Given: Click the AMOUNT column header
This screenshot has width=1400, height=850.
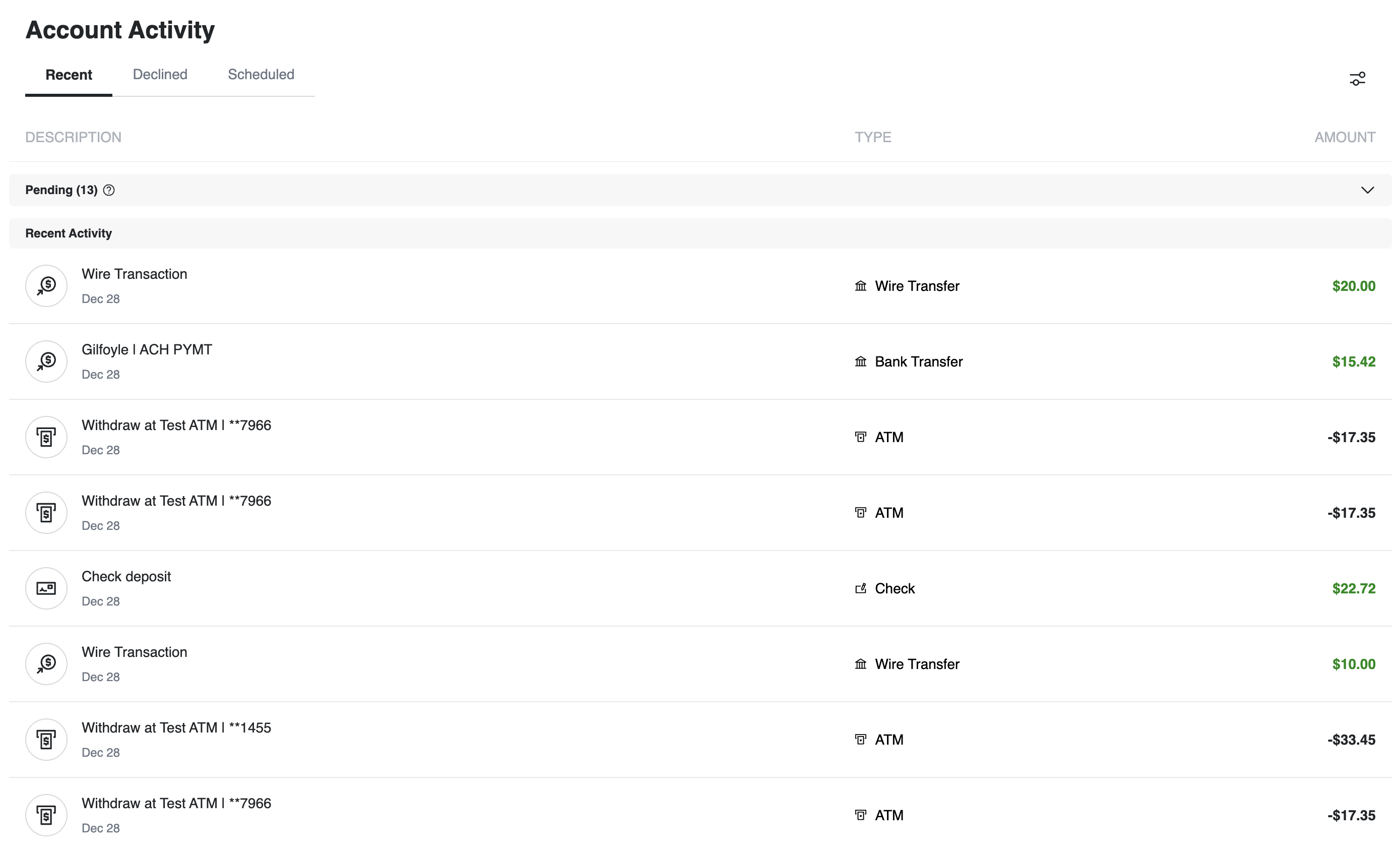Looking at the screenshot, I should click(1345, 138).
